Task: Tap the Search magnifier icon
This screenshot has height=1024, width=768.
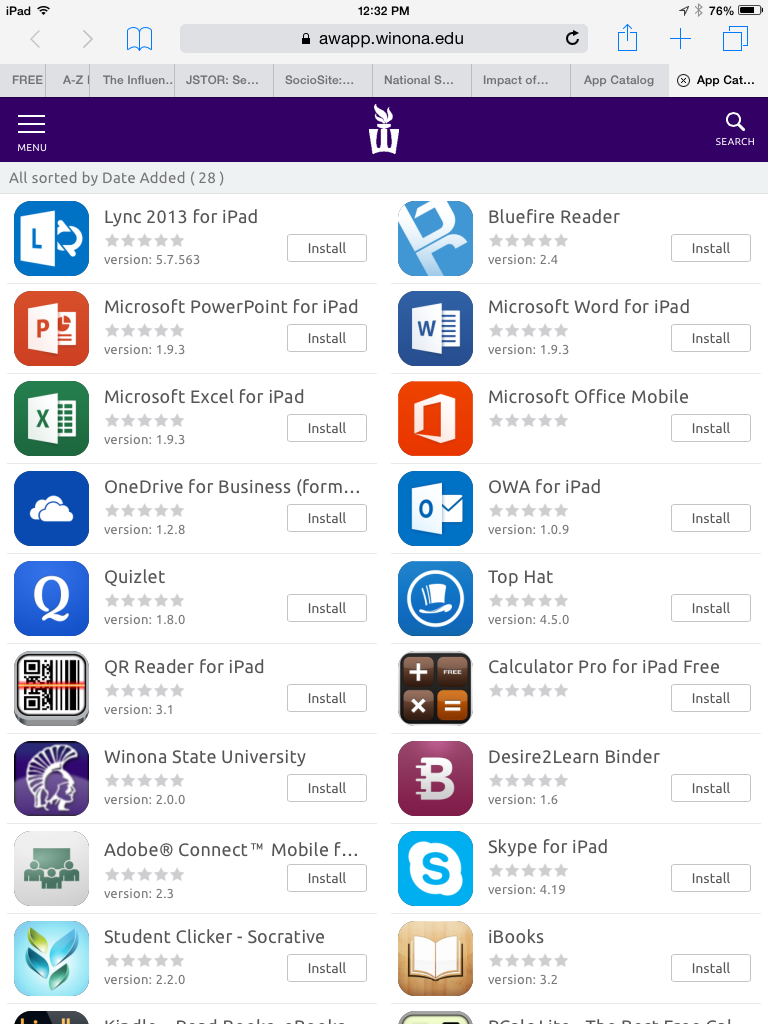Action: pyautogui.click(x=735, y=129)
